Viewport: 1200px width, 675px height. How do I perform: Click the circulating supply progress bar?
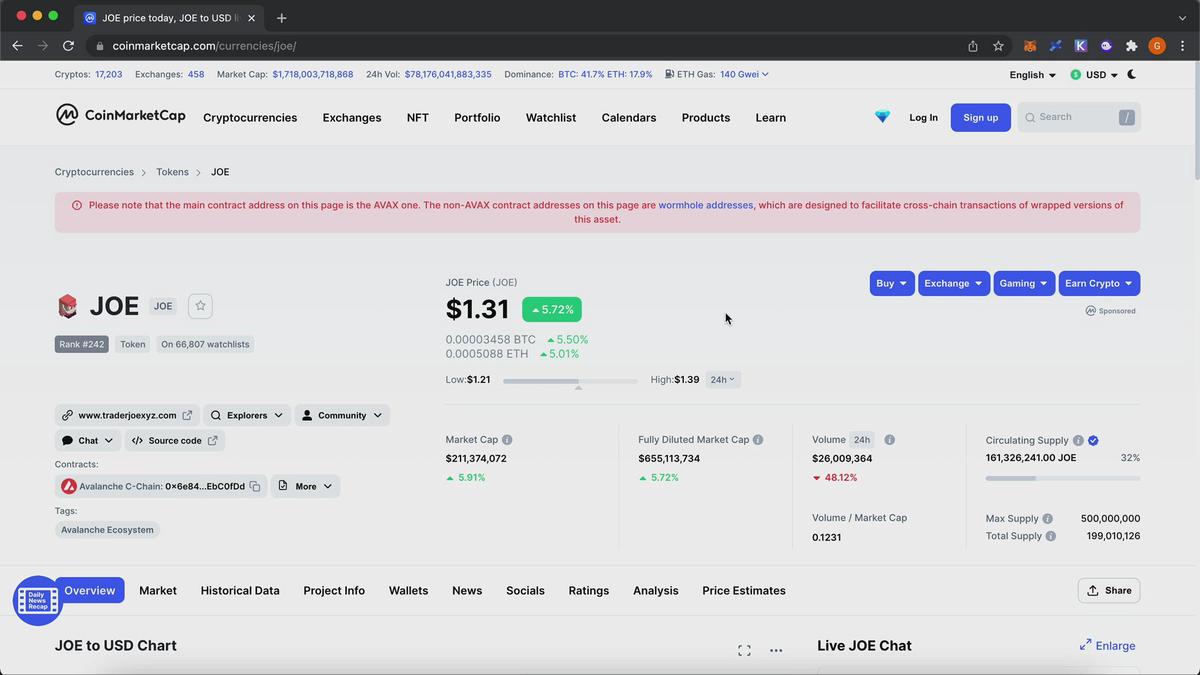(1063, 478)
